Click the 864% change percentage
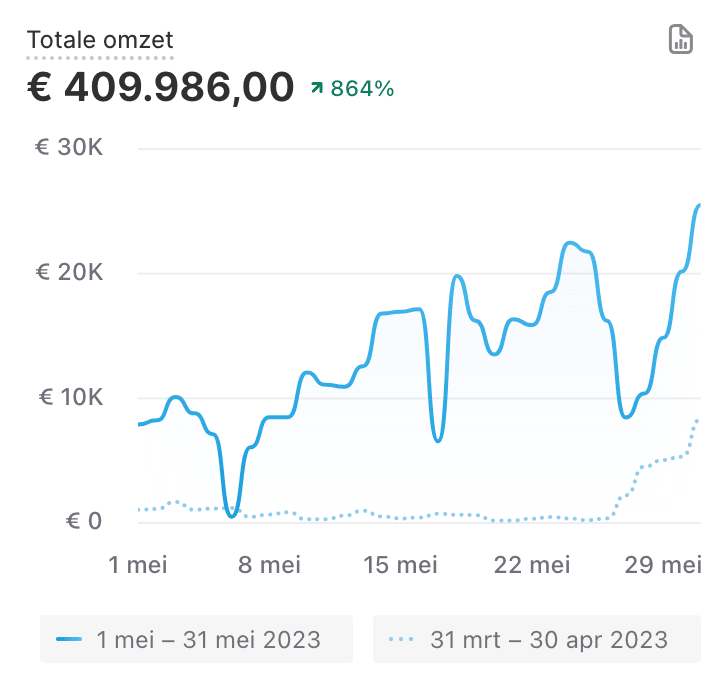Screen dimensions: 726x682 click(362, 89)
